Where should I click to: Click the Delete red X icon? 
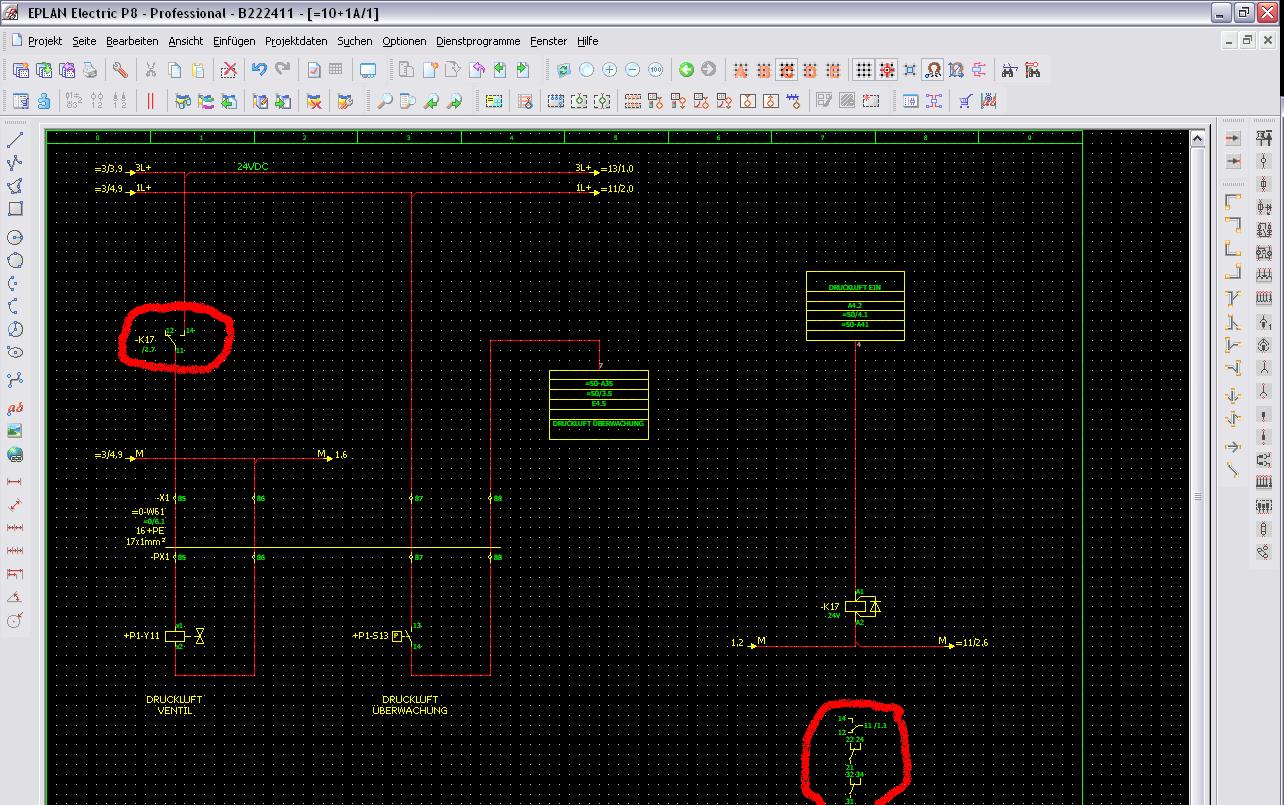coord(229,70)
